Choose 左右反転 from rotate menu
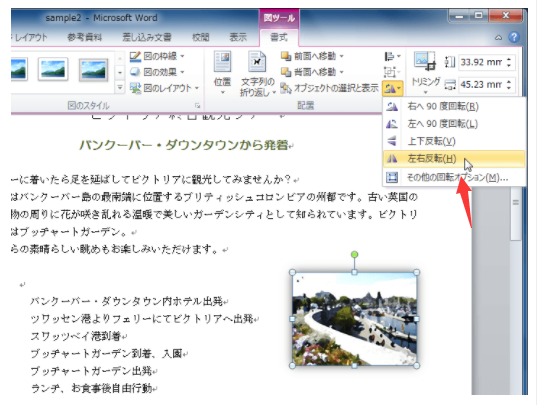Viewport: 537px width, 405px height. [454, 159]
